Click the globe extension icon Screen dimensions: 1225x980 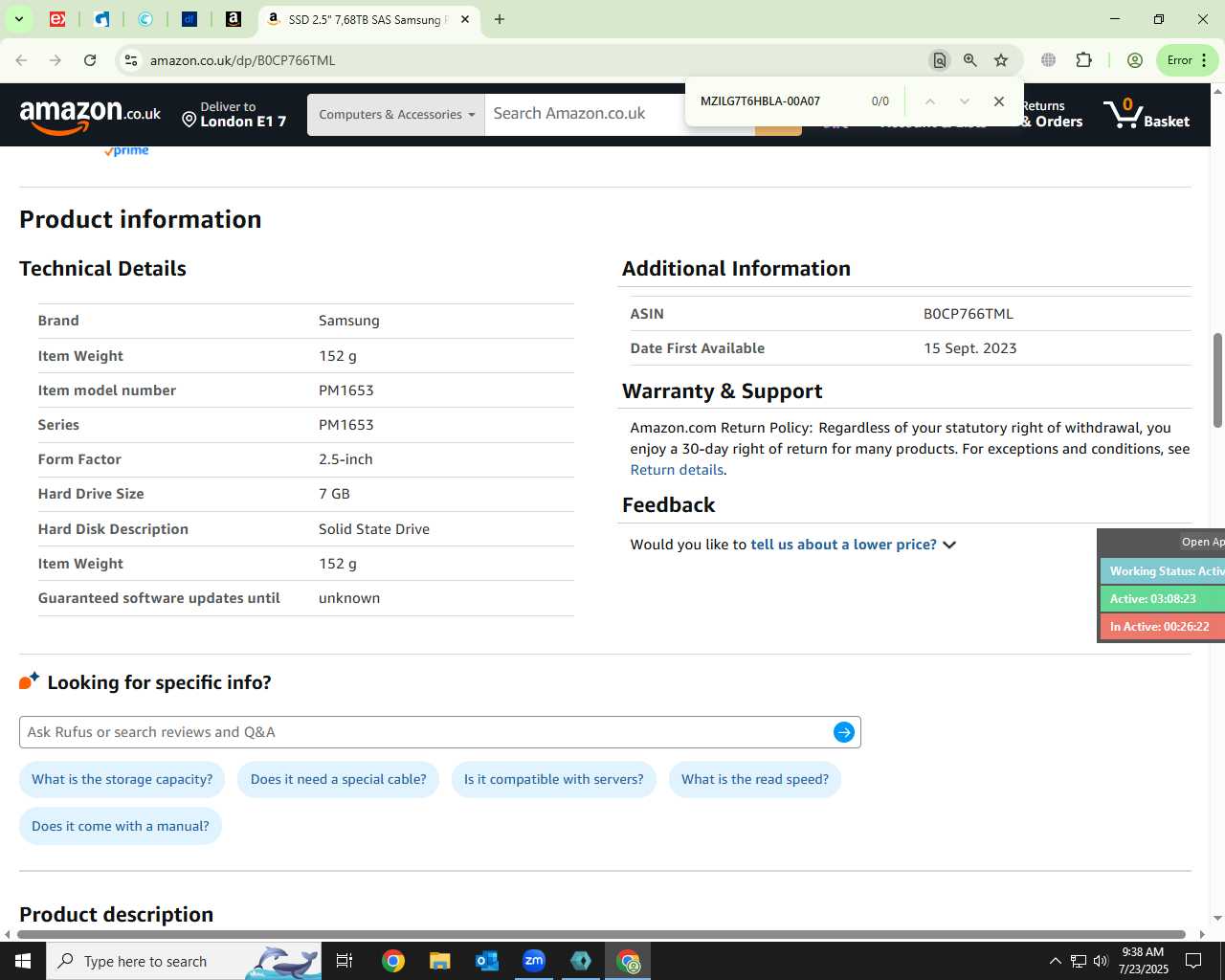click(x=1049, y=60)
